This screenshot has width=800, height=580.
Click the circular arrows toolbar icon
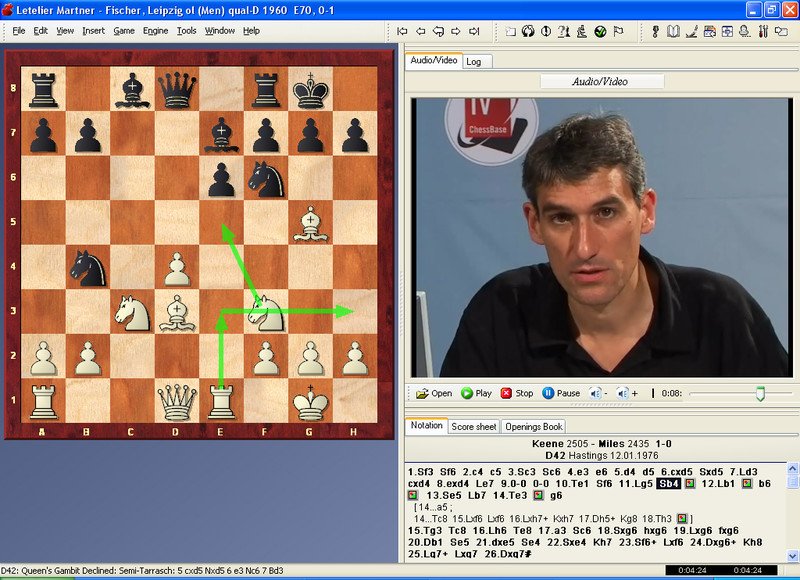[x=528, y=32]
